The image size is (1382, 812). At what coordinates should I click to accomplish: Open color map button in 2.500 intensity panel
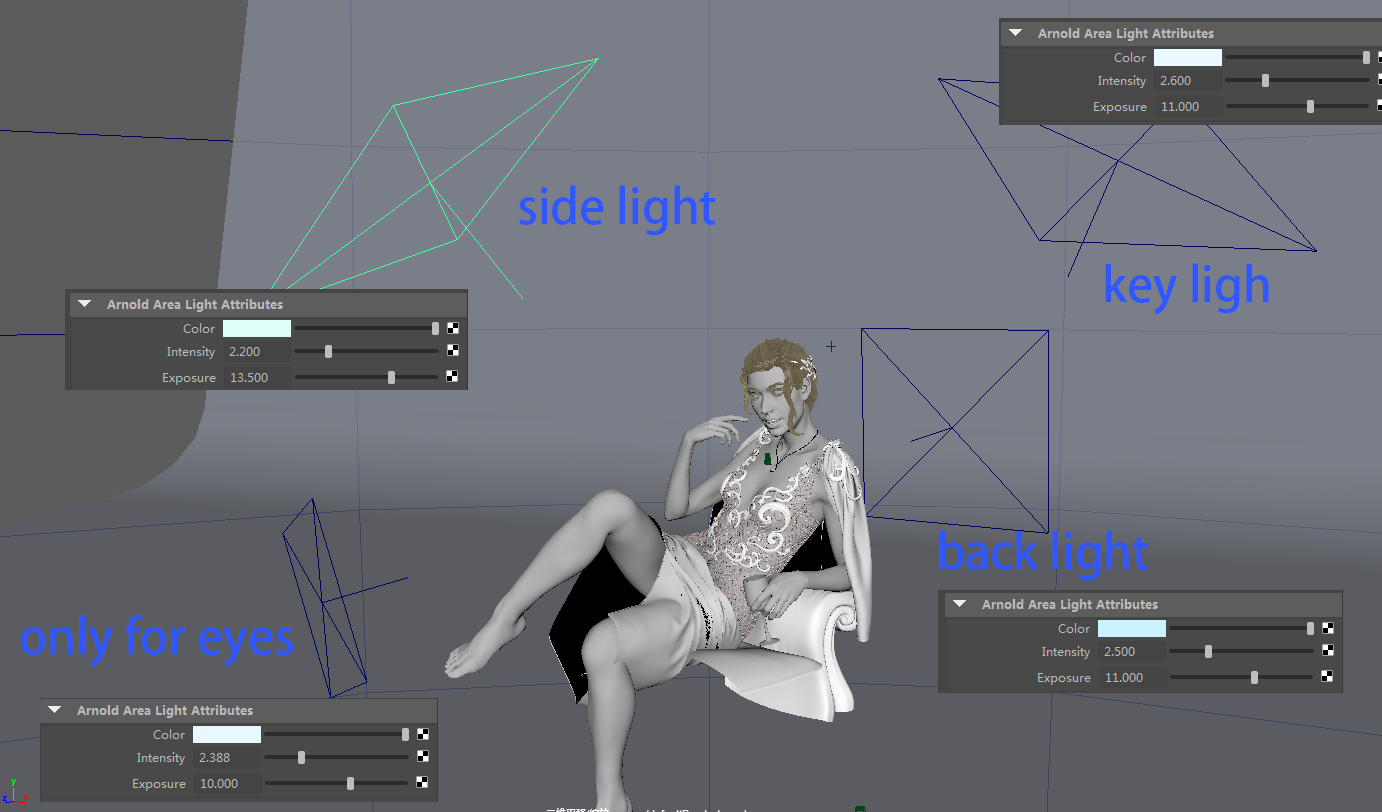pyautogui.click(x=1328, y=628)
